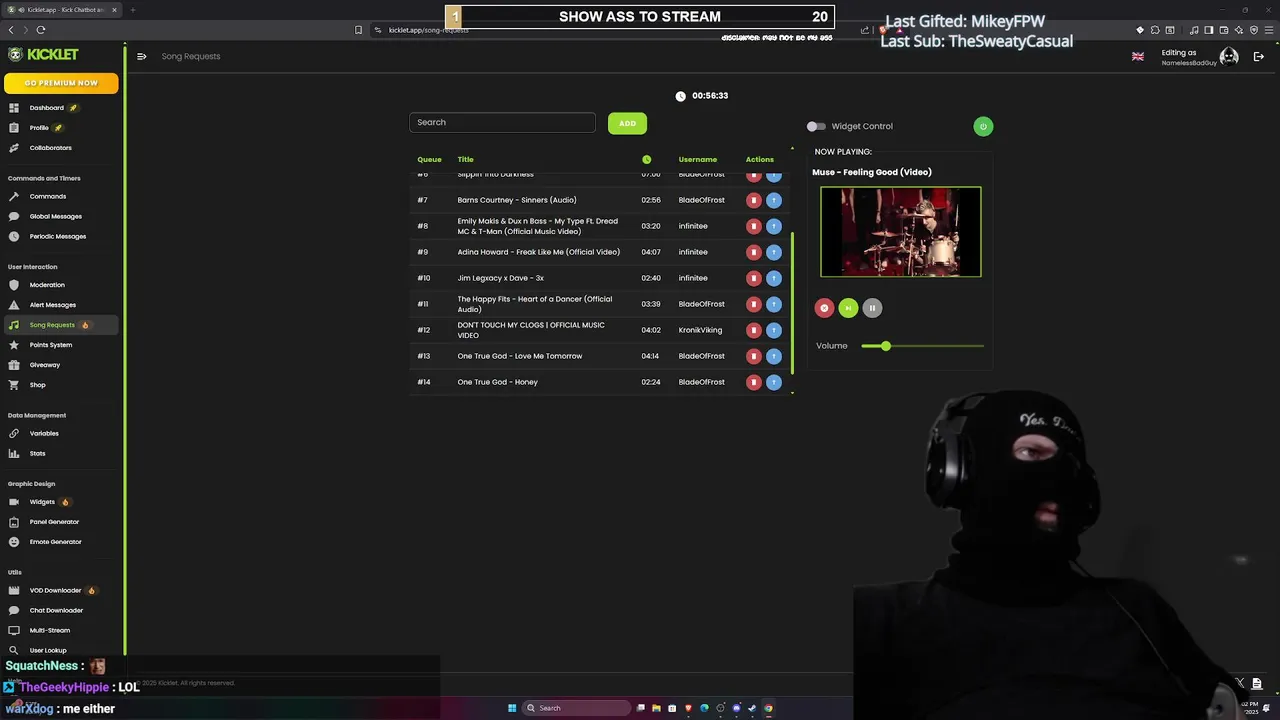The image size is (1280, 720).
Task: Select Song Requests sidebar item
Action: (x=60, y=325)
